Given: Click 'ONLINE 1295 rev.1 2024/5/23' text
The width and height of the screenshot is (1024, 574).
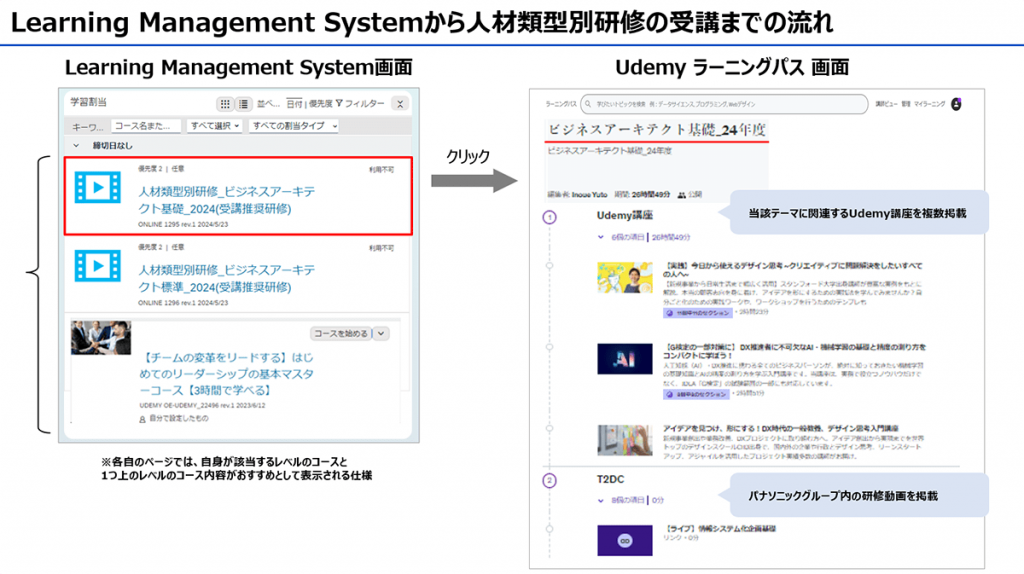Looking at the screenshot, I should 183,224.
